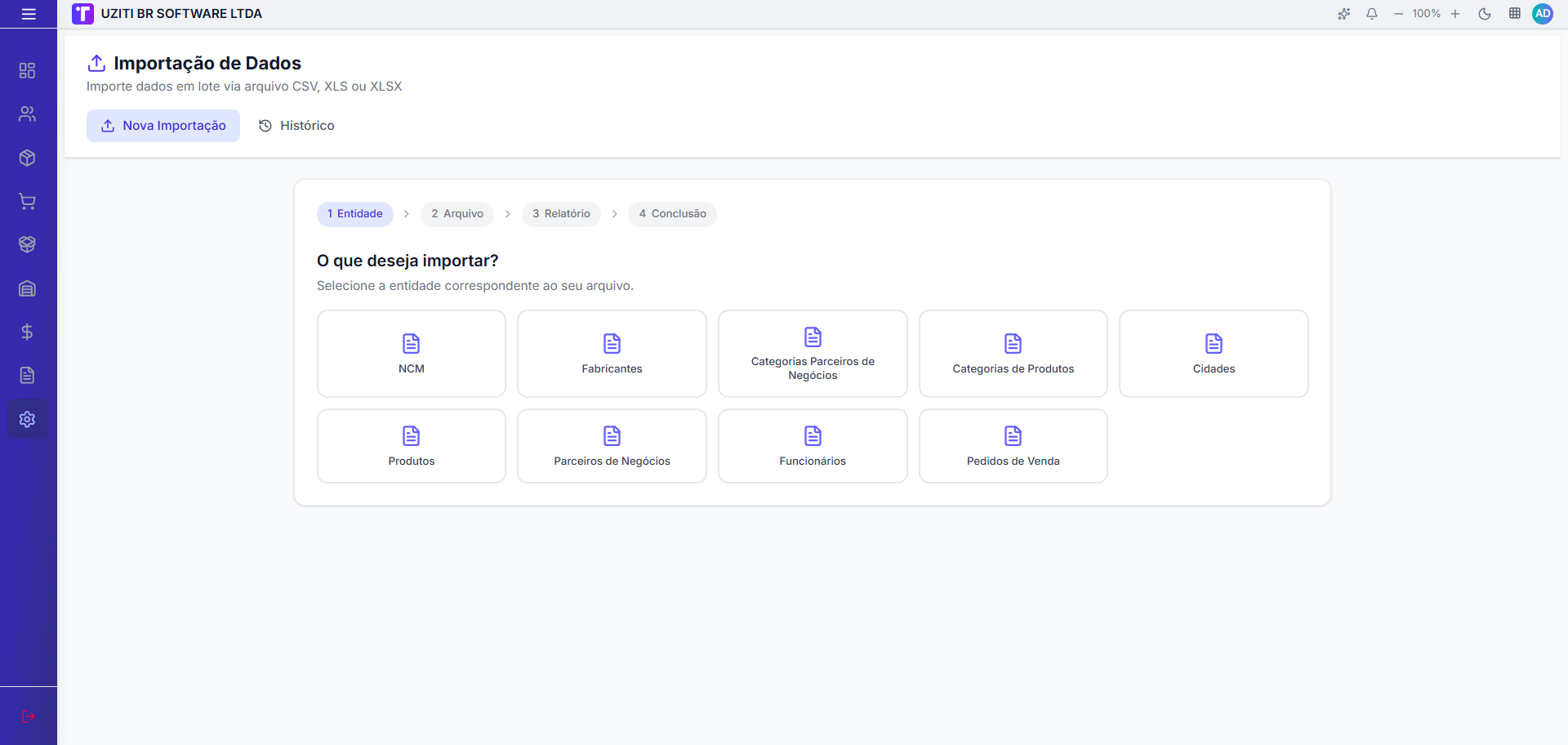Image resolution: width=1568 pixels, height=745 pixels.
Task: Choose the Cidades entity card
Action: [1214, 354]
